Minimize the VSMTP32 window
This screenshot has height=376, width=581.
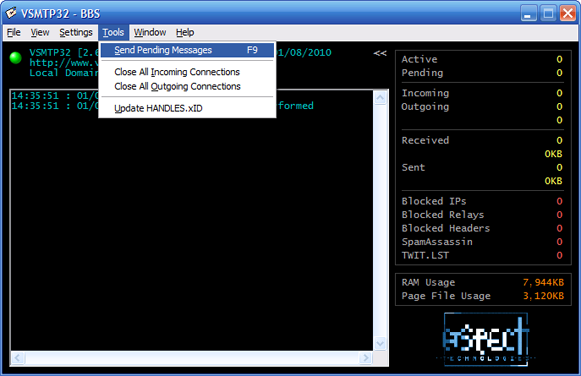click(528, 13)
